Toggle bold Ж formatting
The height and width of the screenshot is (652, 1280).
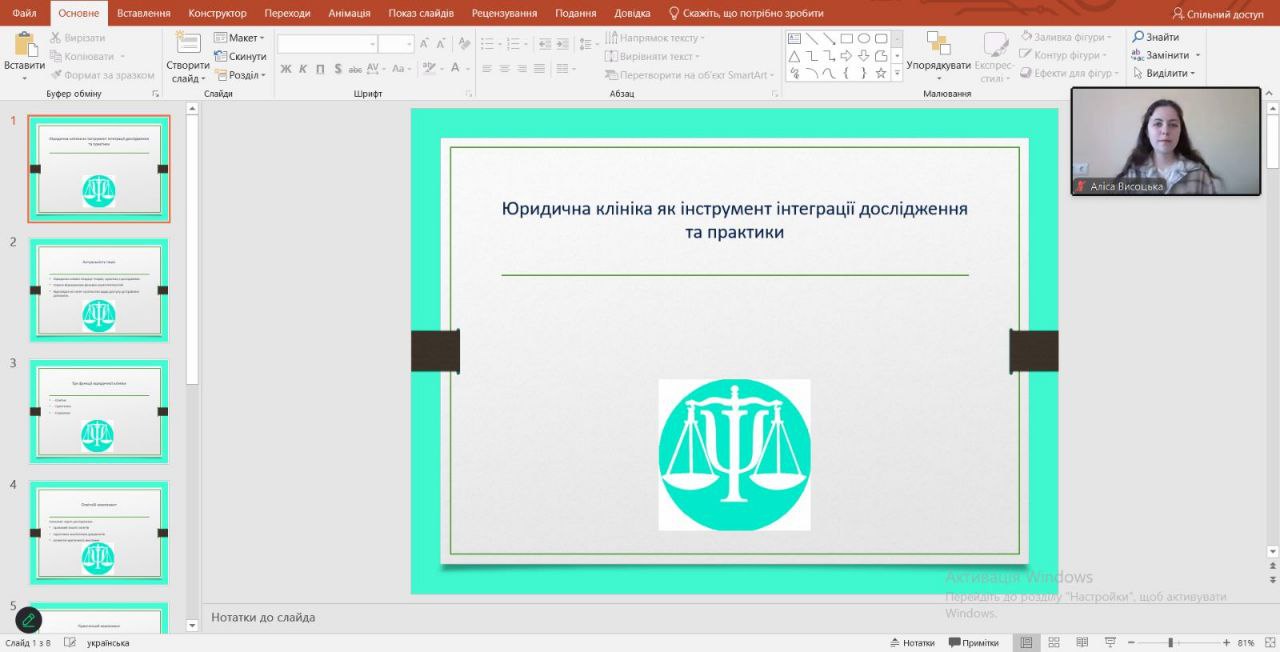pos(286,69)
